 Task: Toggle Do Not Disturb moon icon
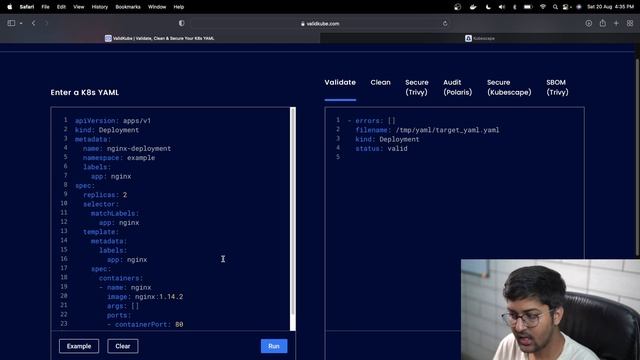(488, 7)
